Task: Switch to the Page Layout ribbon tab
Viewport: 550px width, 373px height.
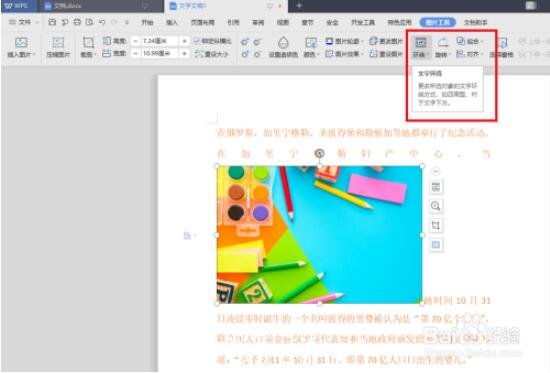Action: click(x=202, y=22)
